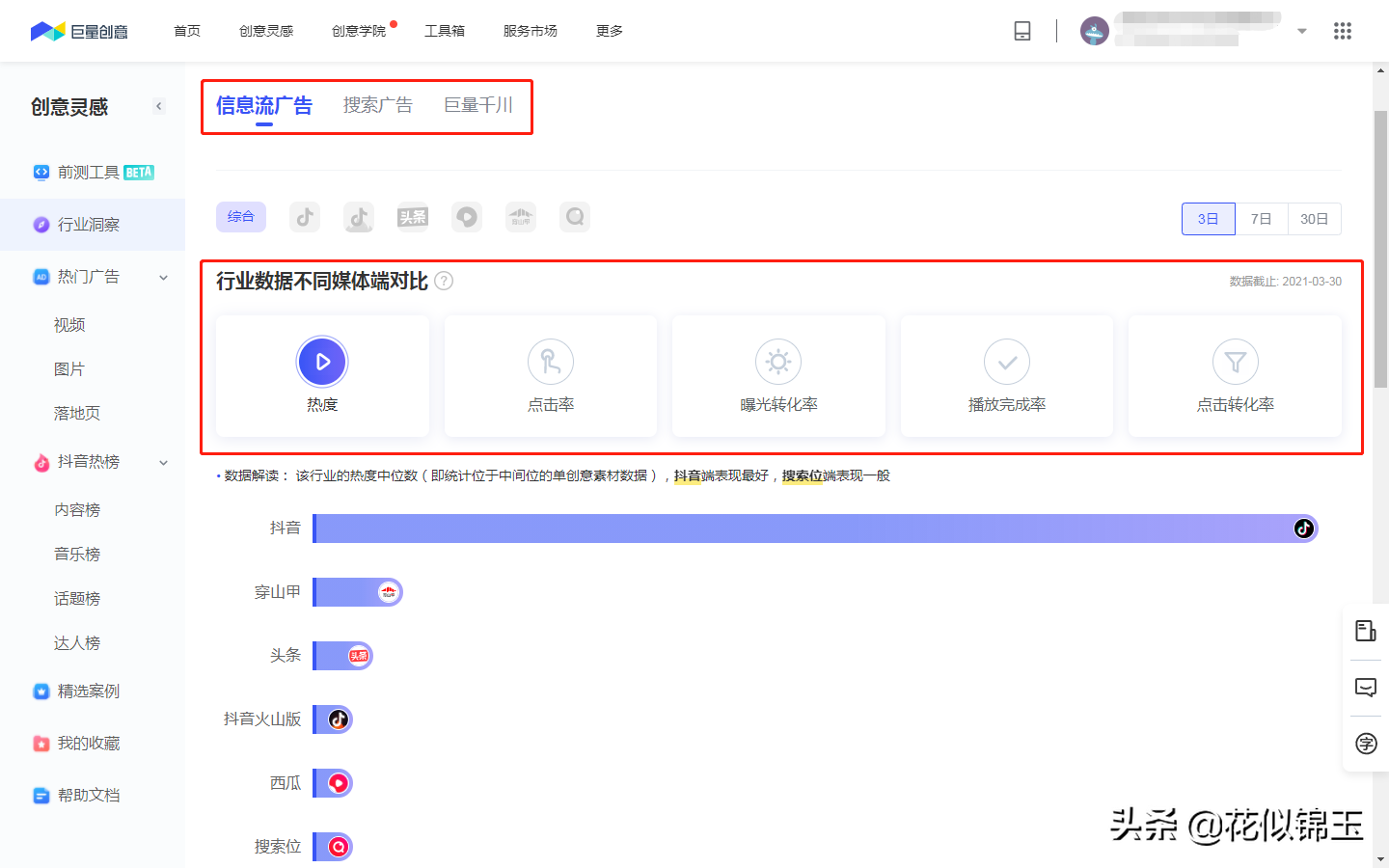Select the 30日 time range

[x=1315, y=219]
